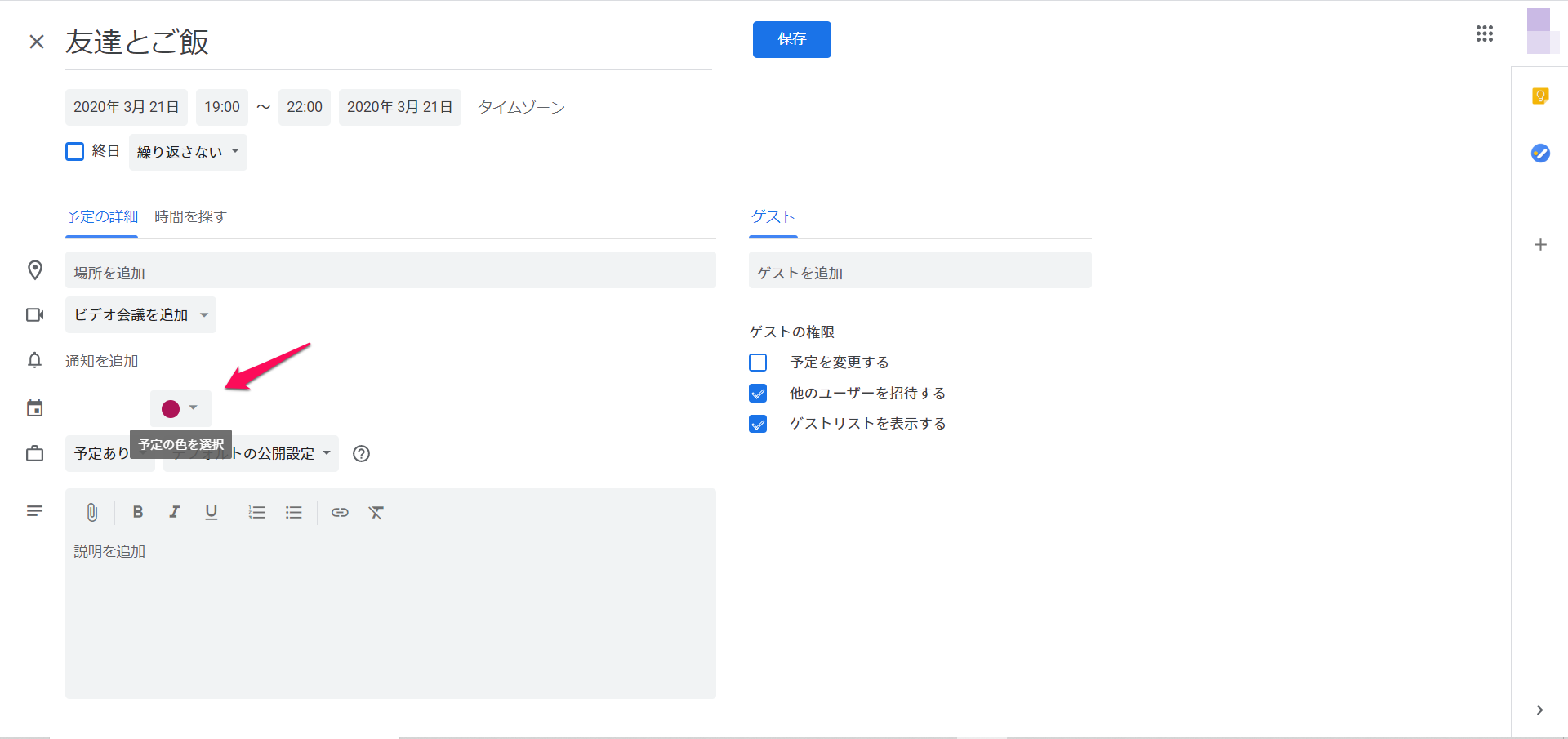
Task: Uncheck 他のユーザーを招待する permission
Action: (758, 394)
